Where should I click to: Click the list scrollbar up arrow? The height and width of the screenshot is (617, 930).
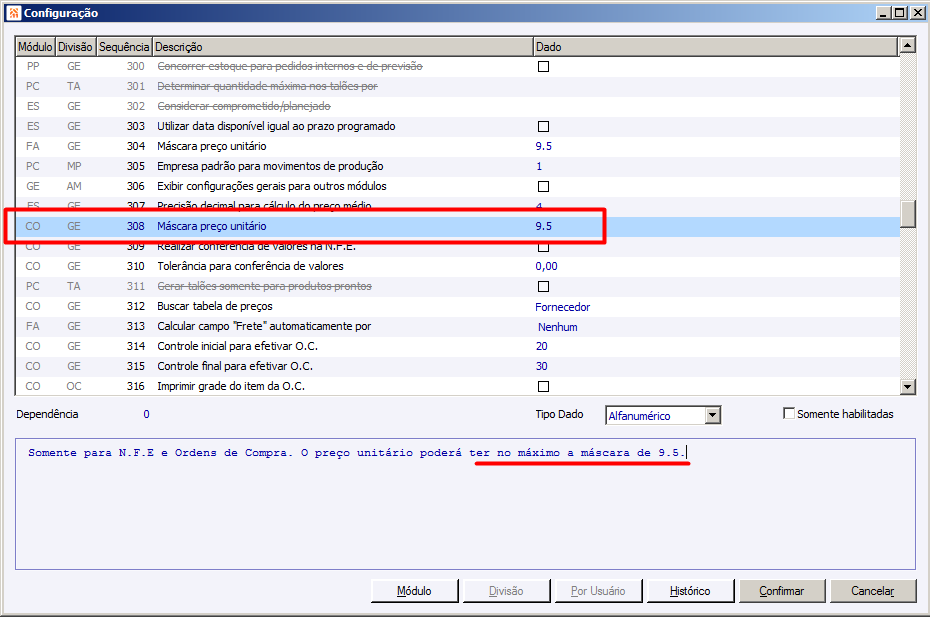point(907,45)
